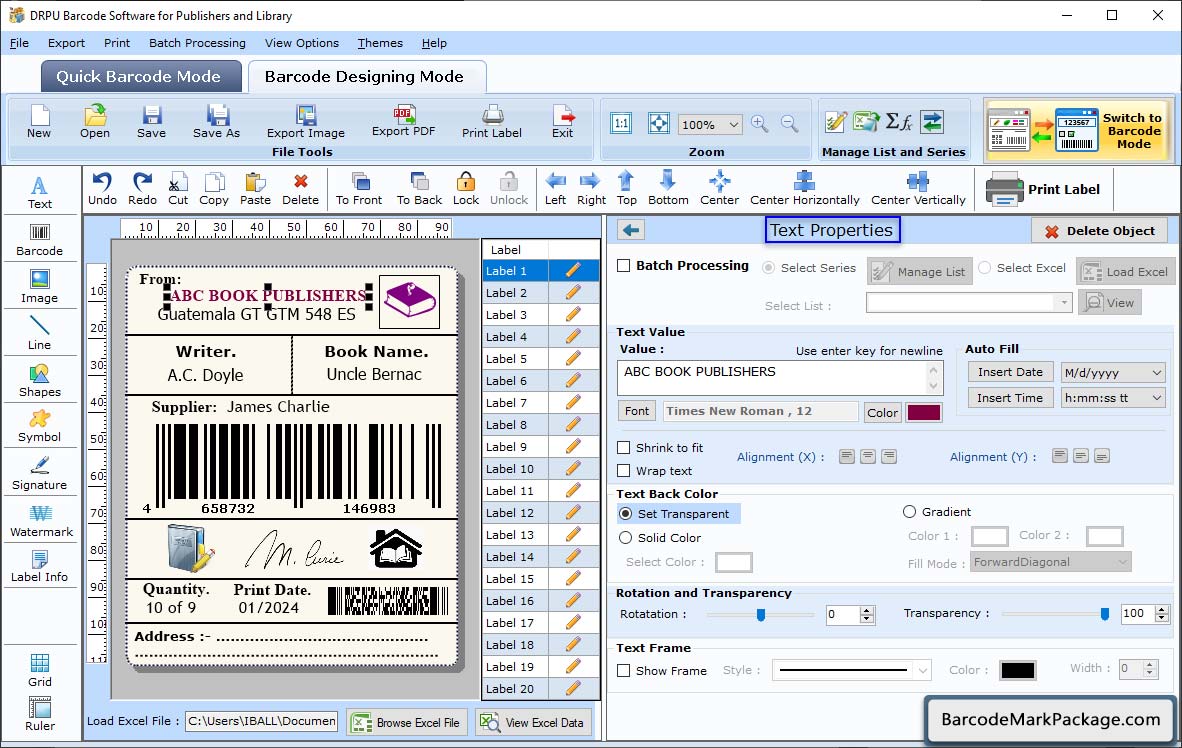Lock the selected object
The image size is (1182, 748).
466,189
